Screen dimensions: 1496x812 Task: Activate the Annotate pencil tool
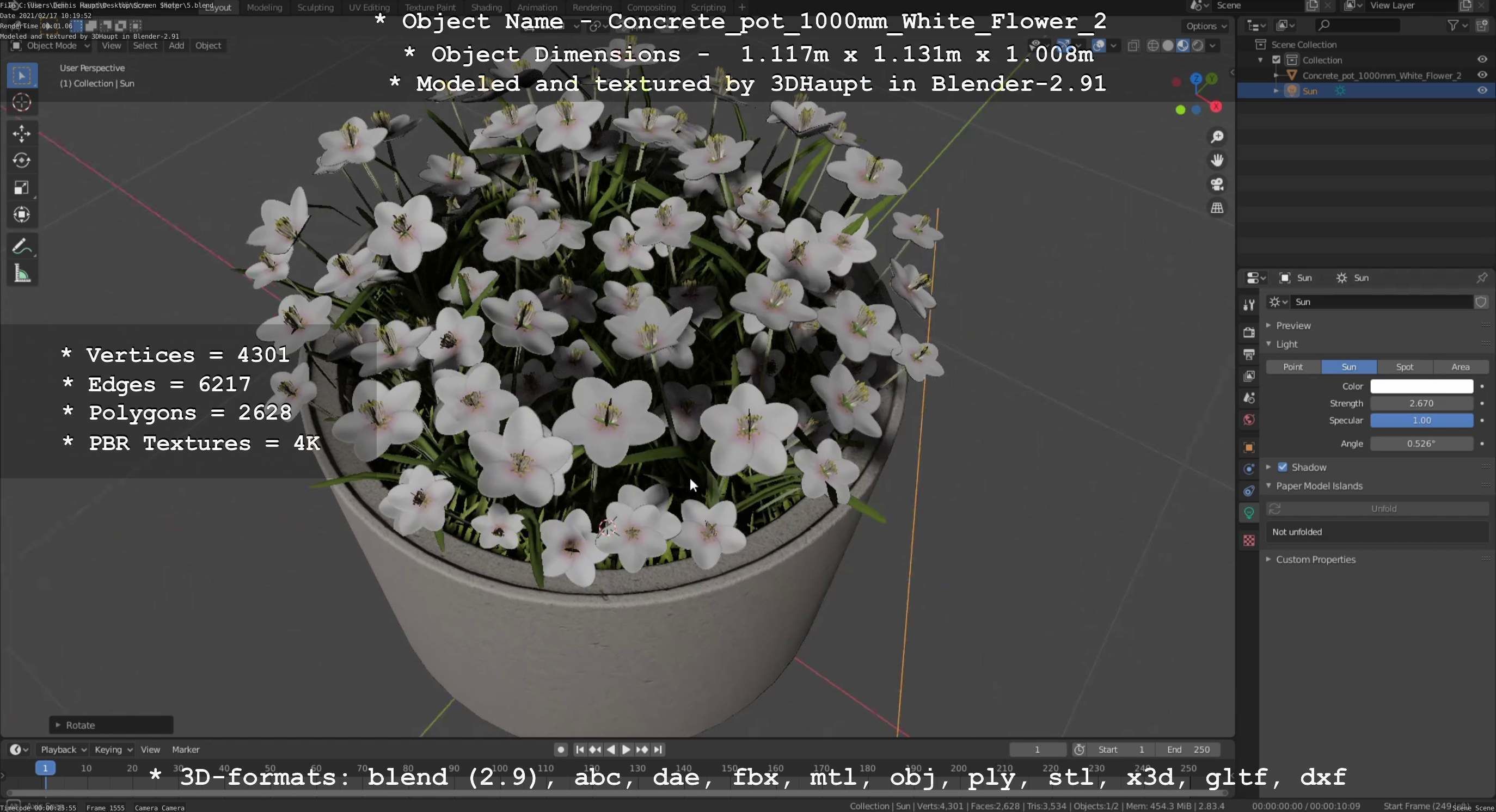[22, 246]
